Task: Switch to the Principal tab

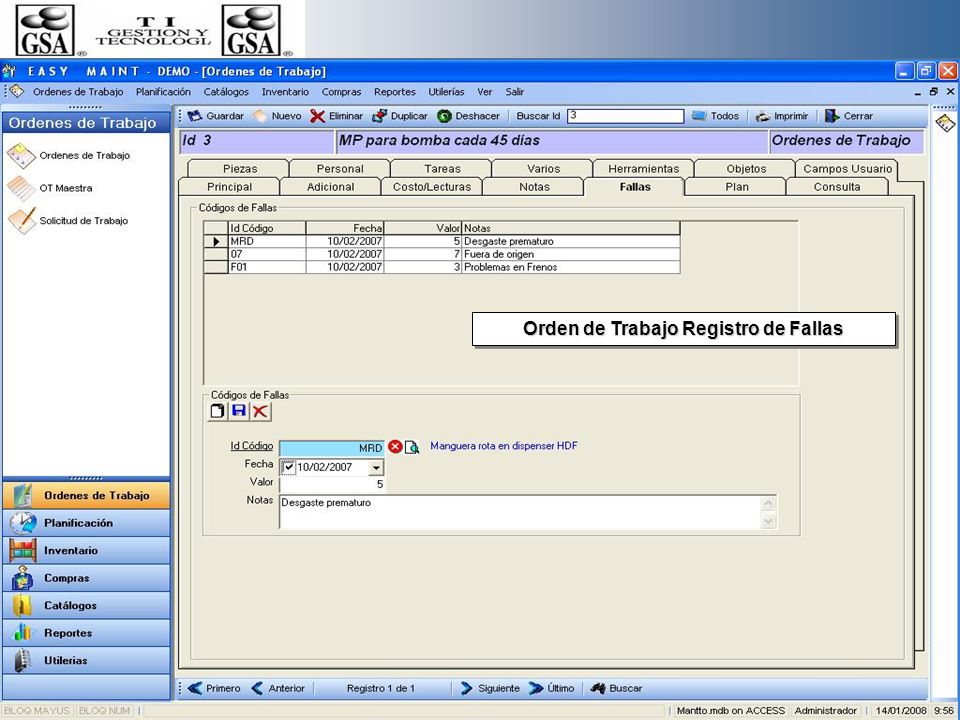Action: (230, 187)
